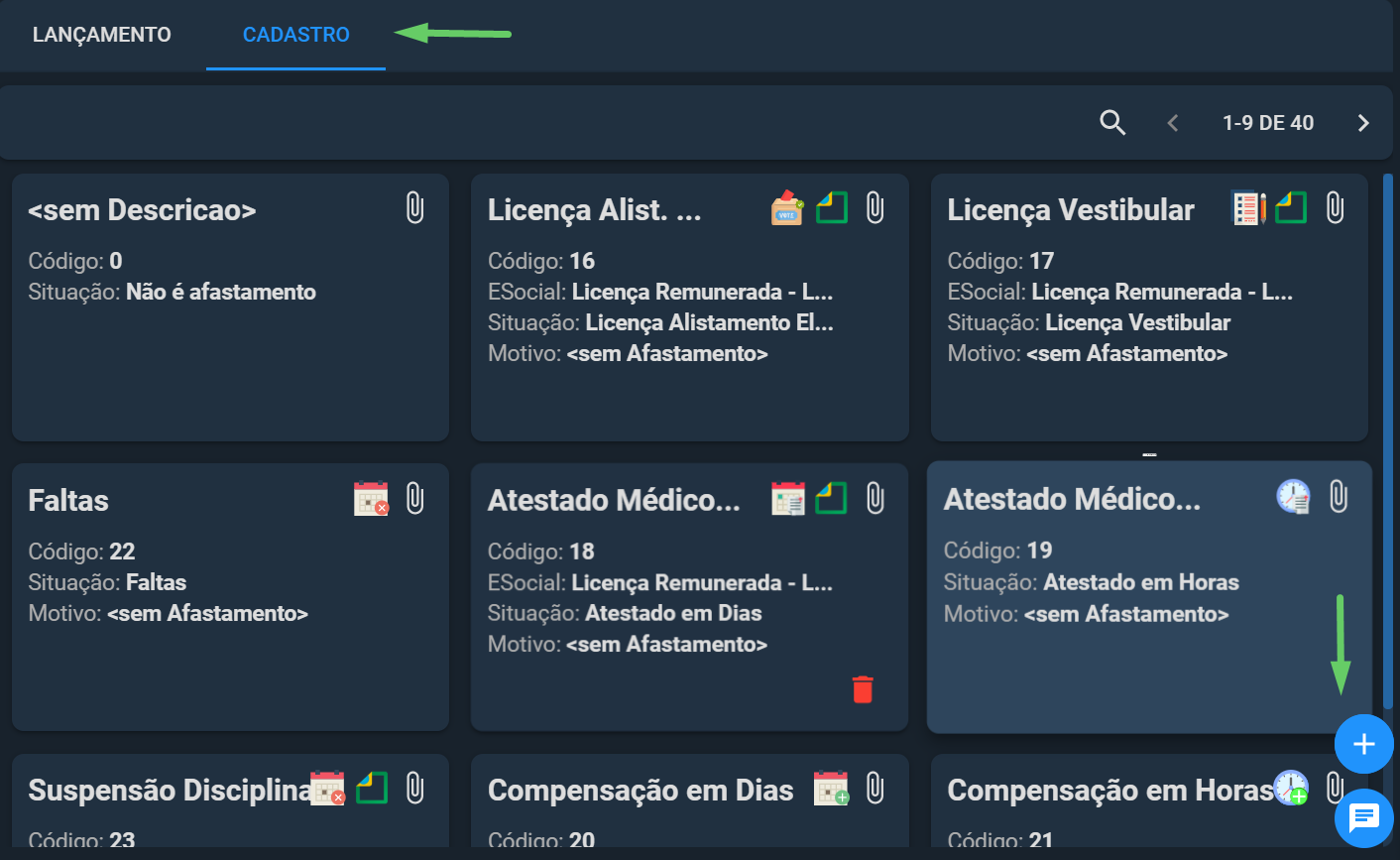Viewport: 1400px width, 860px height.
Task: Click the 1-9 DE 40 pagination label
Action: coord(1268,123)
